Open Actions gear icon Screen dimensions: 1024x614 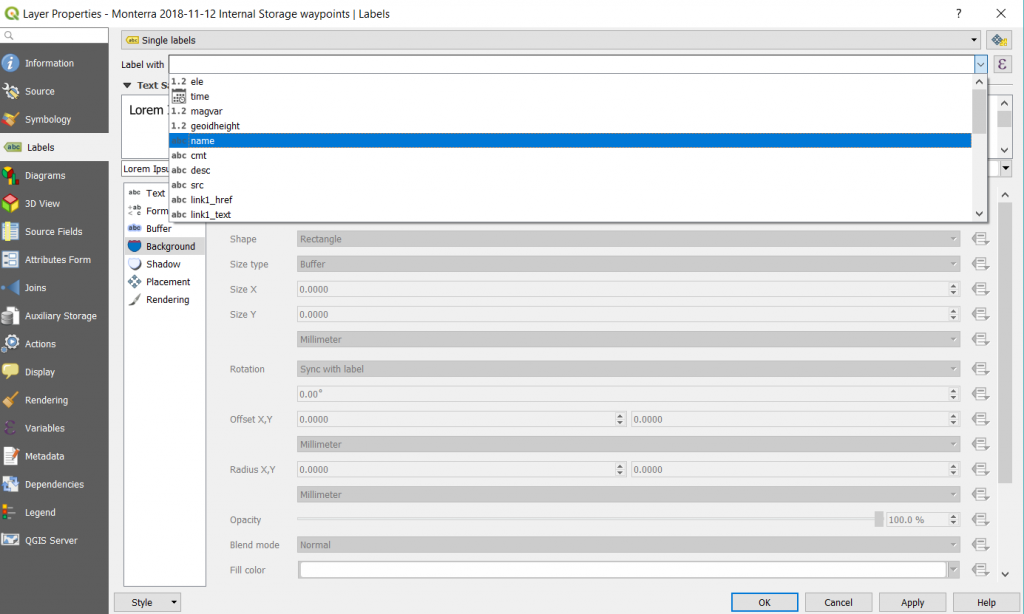10,344
